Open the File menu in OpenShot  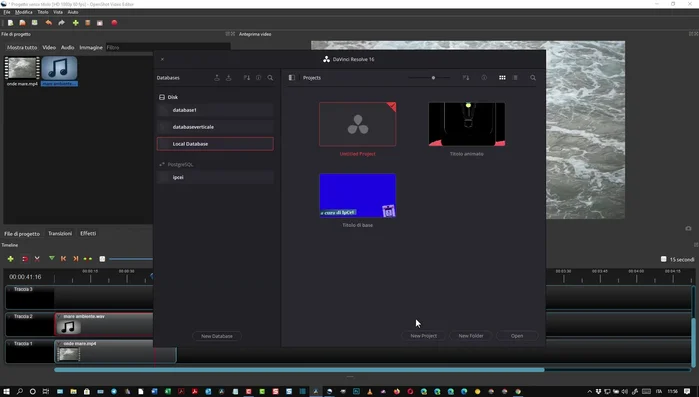pos(7,12)
